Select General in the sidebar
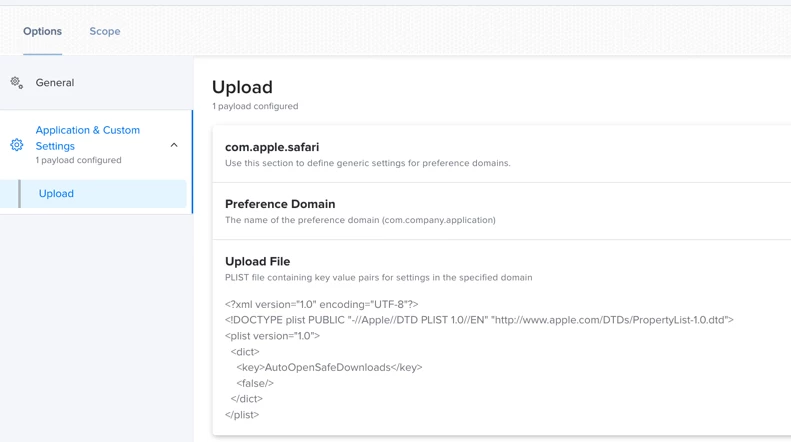 pos(54,83)
